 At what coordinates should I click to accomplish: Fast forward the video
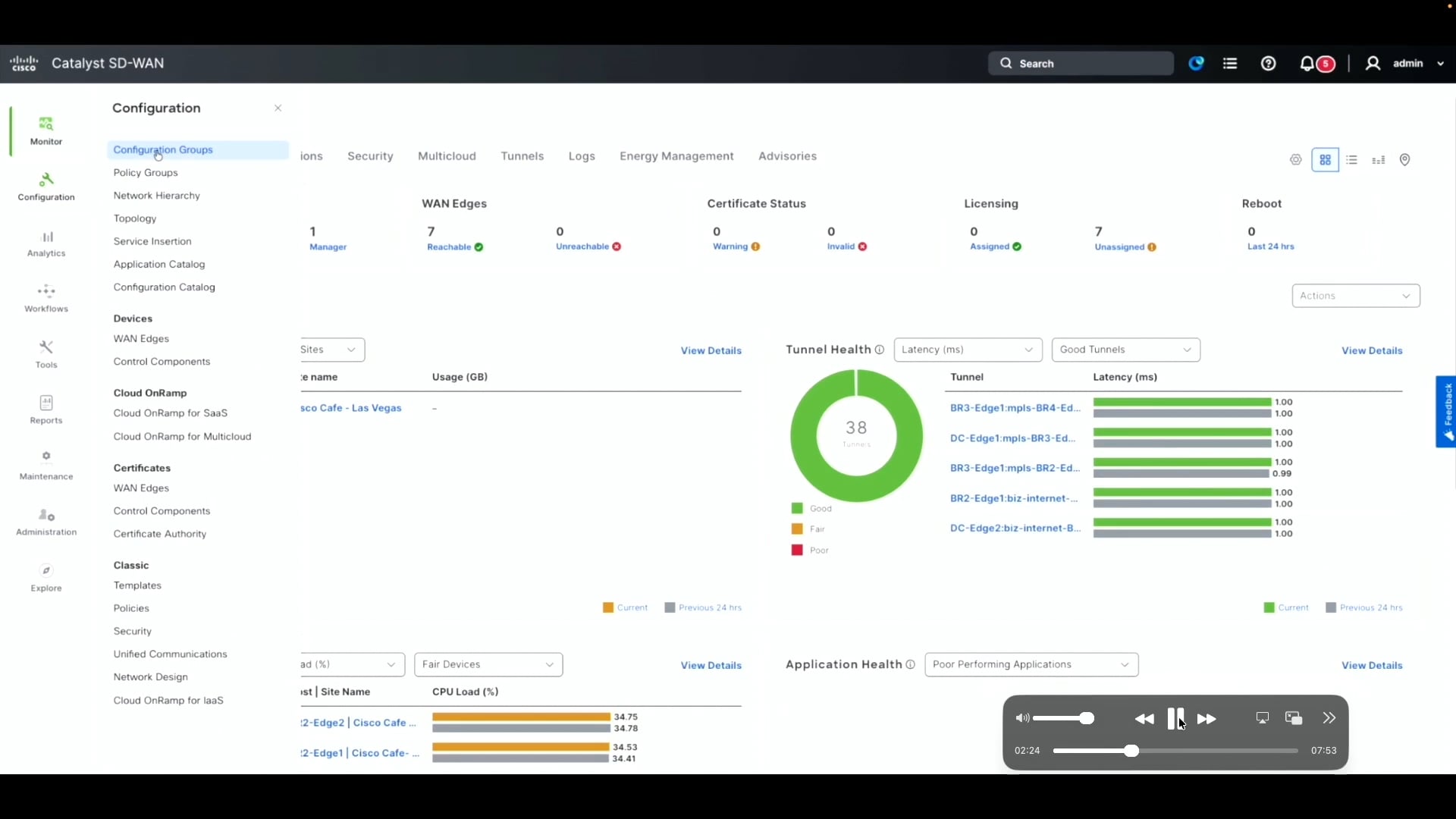click(x=1207, y=719)
